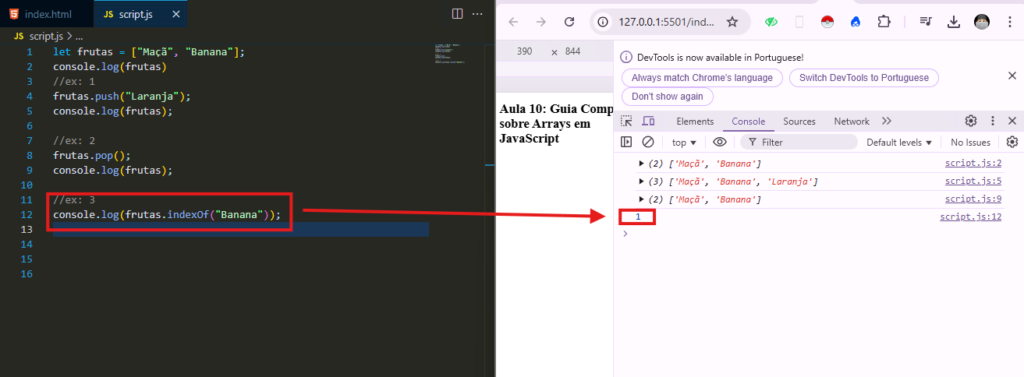This screenshot has width=1024, height=377.
Task: Click the live expression eye icon
Action: 720,142
